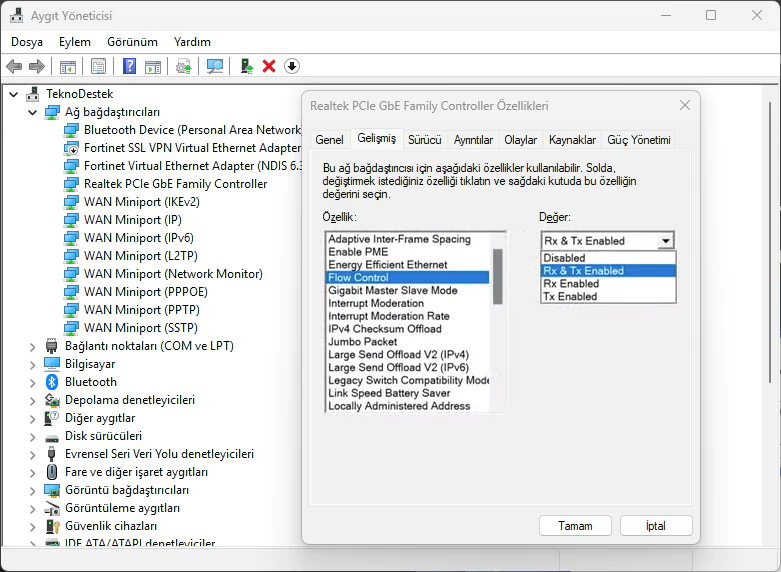
Task: Expand the Bilgisayar category
Action: click(33, 364)
